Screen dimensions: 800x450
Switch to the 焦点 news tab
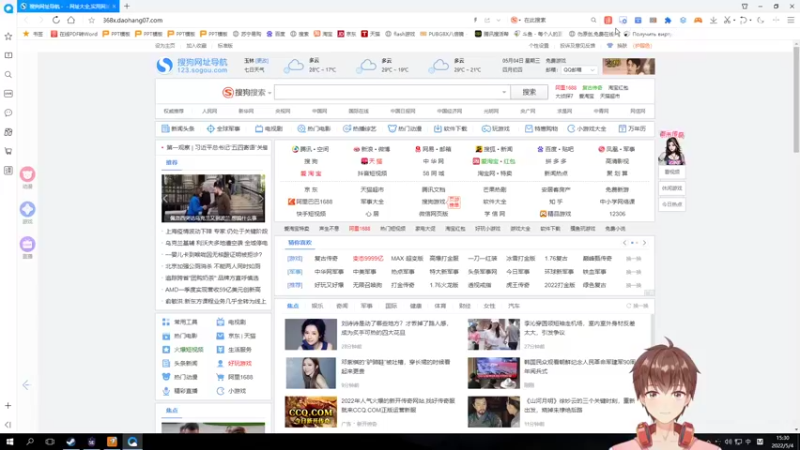point(293,306)
